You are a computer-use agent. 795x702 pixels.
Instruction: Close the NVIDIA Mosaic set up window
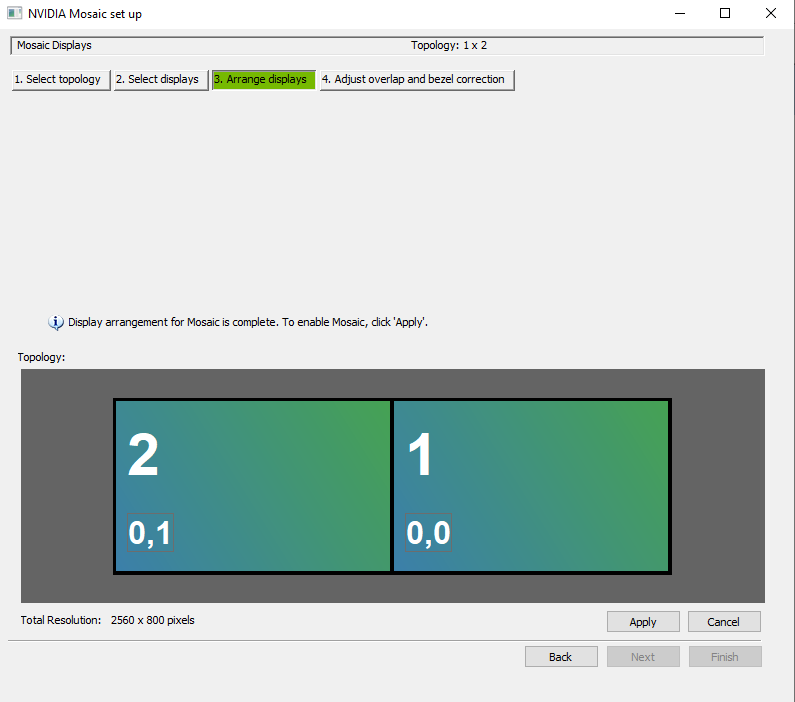770,14
